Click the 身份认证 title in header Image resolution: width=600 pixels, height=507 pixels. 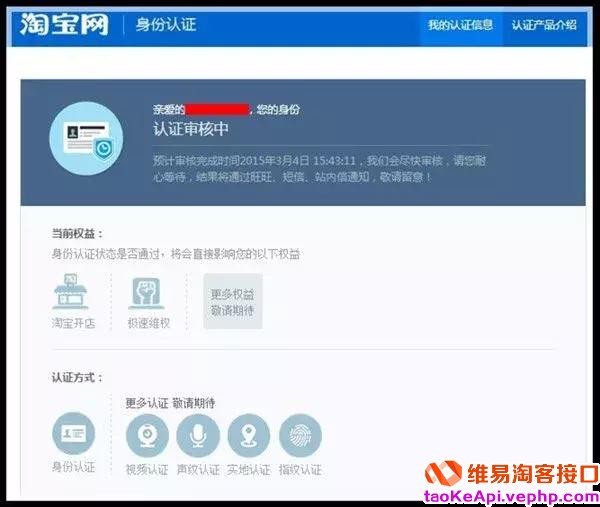click(x=166, y=25)
